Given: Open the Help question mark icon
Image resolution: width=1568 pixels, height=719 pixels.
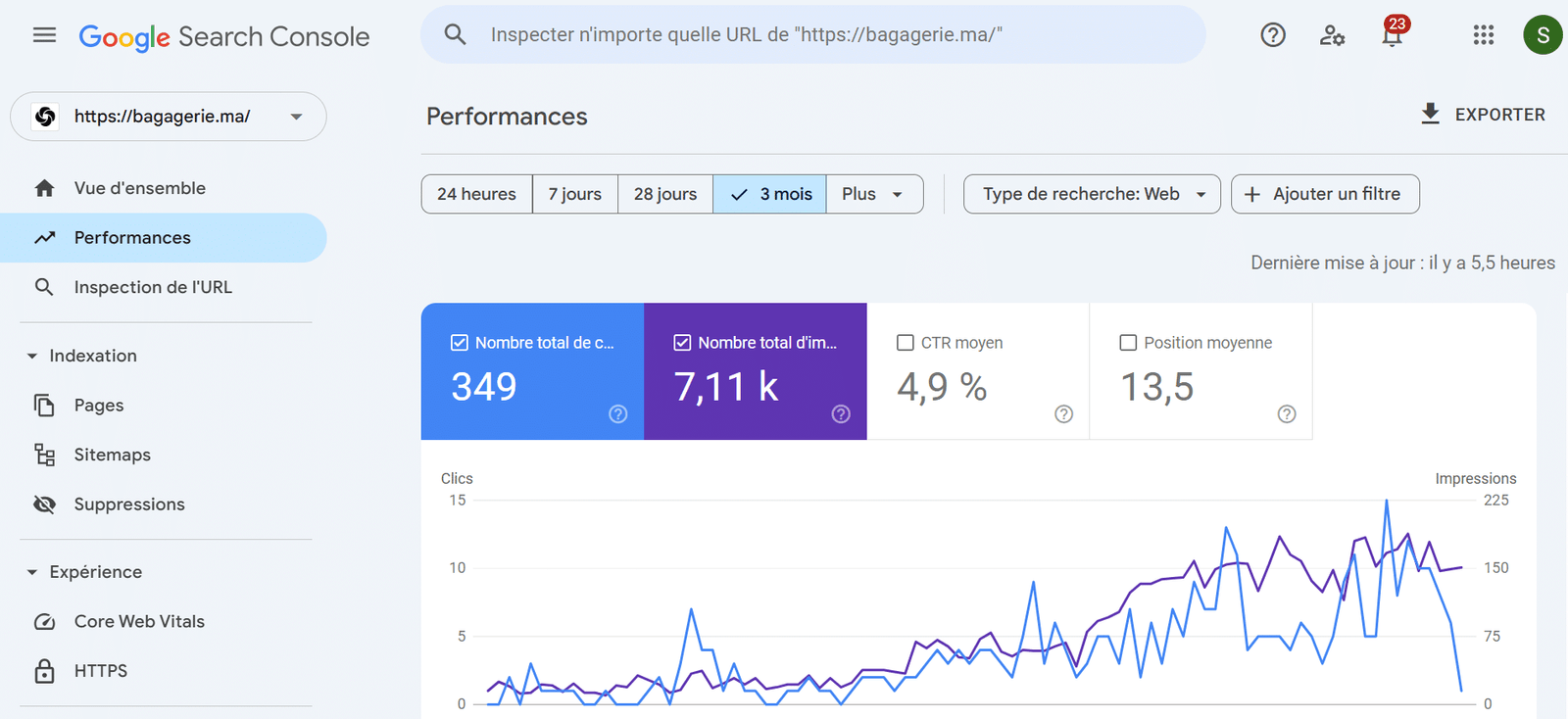Looking at the screenshot, I should (1273, 35).
